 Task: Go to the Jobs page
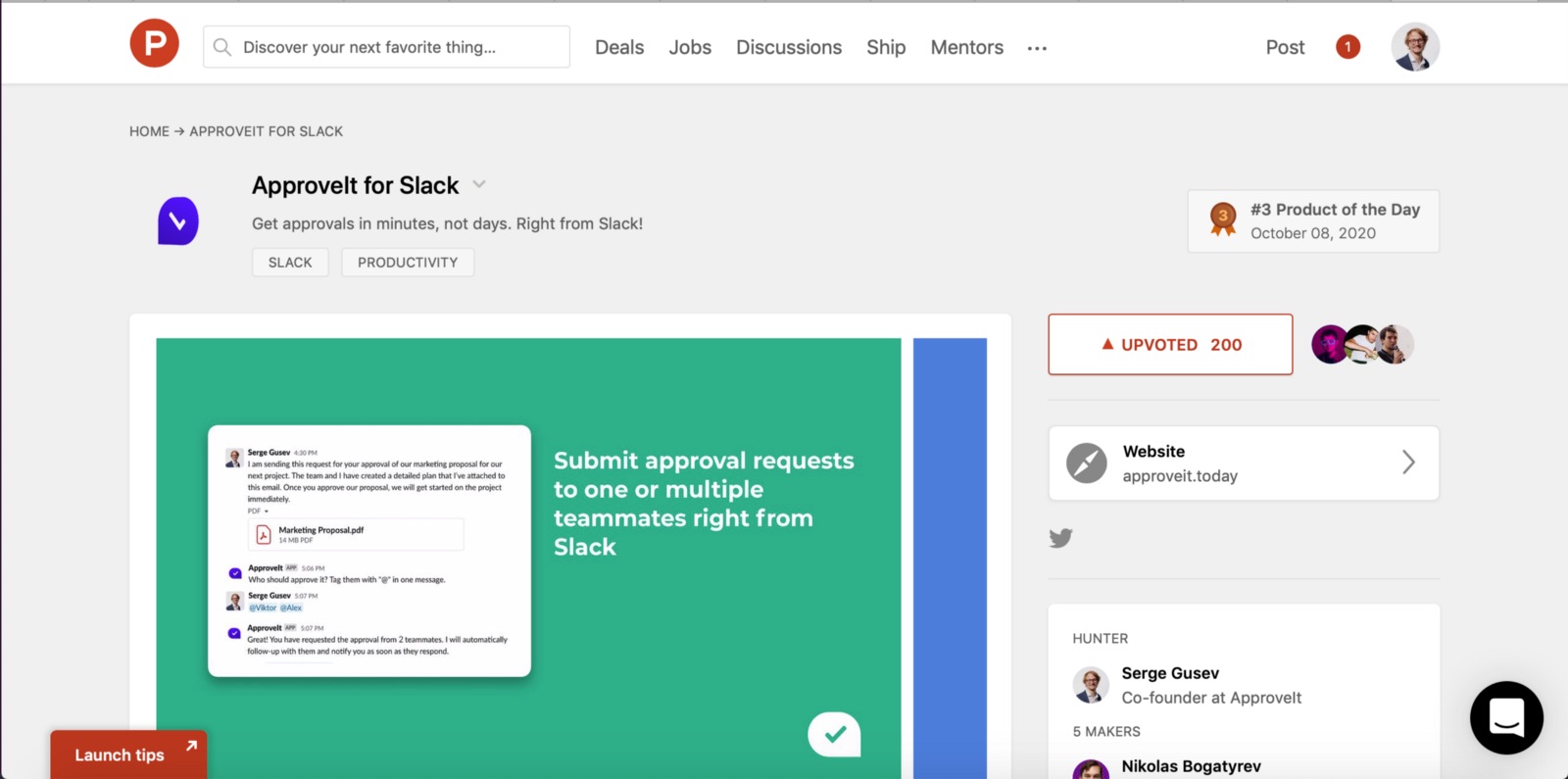[x=690, y=47]
